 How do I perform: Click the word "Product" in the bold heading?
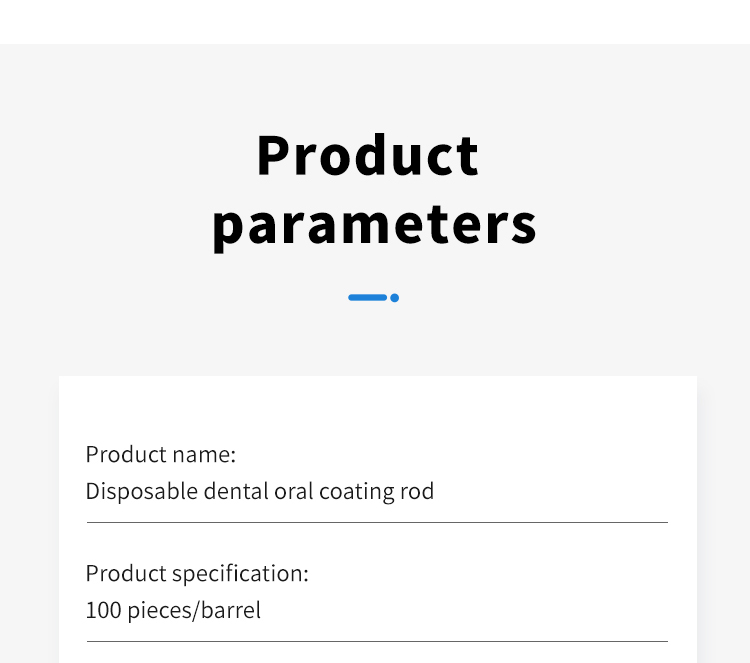pyautogui.click(x=367, y=156)
